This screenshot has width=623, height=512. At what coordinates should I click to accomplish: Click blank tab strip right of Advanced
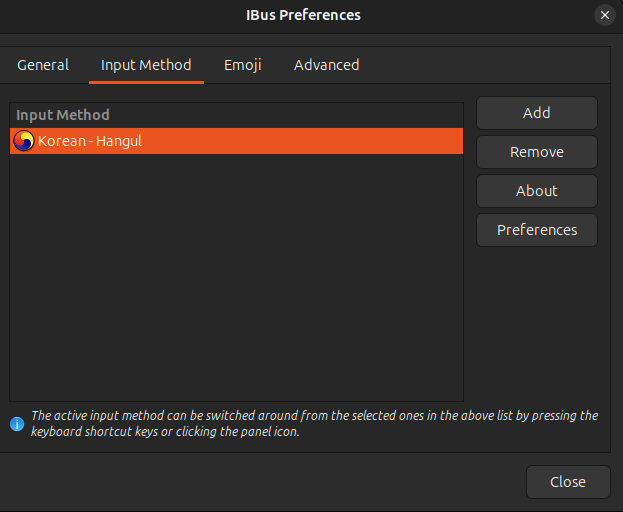pos(480,65)
